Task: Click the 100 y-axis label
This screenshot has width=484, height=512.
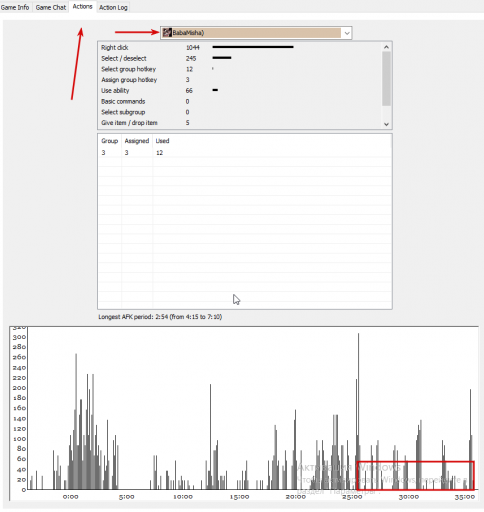Action: click(19, 439)
